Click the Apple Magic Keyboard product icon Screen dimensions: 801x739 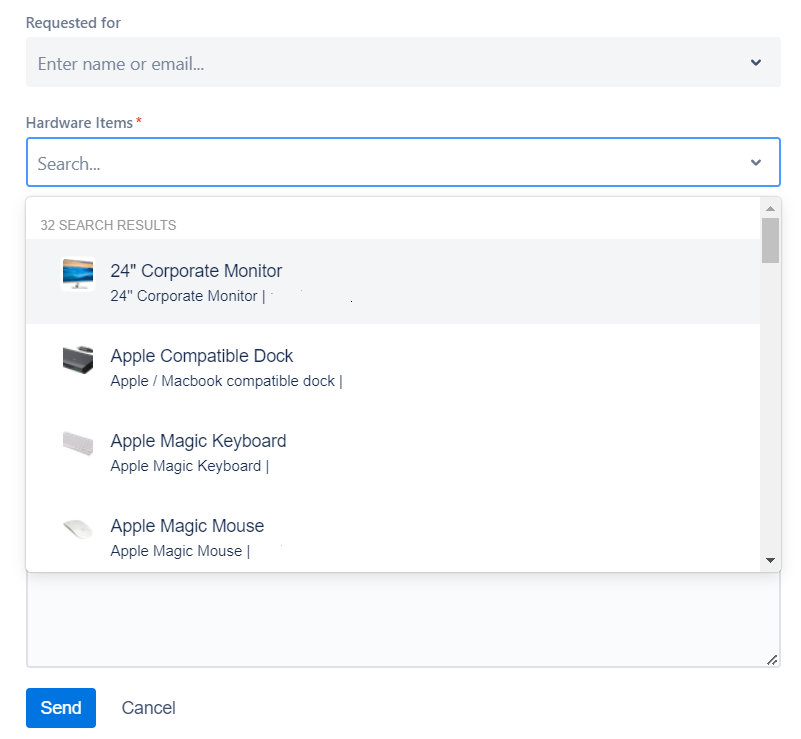point(78,443)
